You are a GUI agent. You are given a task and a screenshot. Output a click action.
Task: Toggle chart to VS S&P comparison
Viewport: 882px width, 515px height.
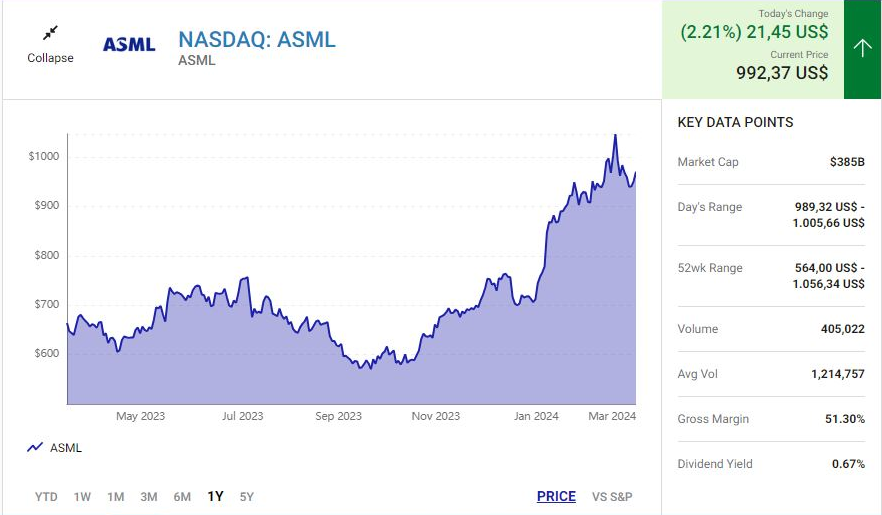click(x=612, y=497)
